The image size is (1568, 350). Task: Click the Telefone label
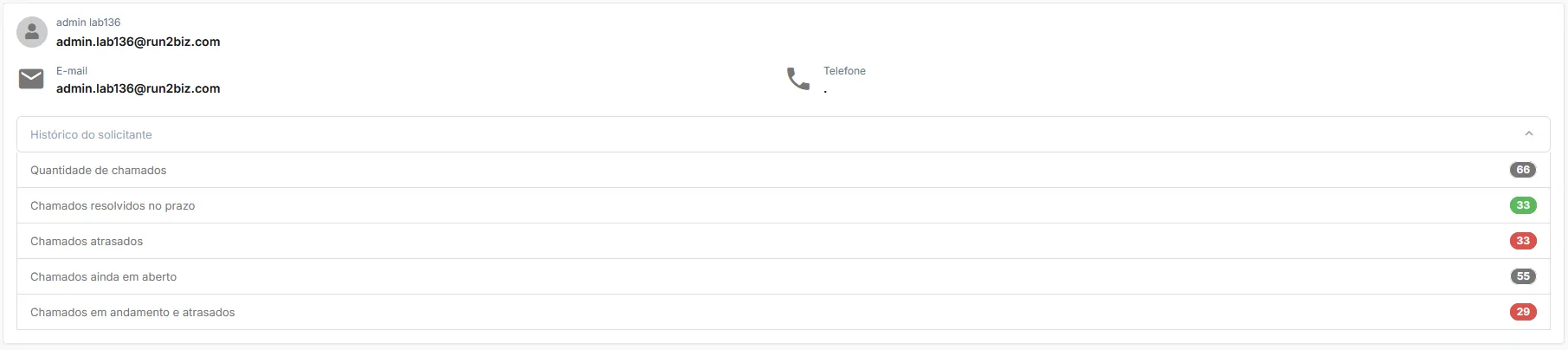pos(844,71)
